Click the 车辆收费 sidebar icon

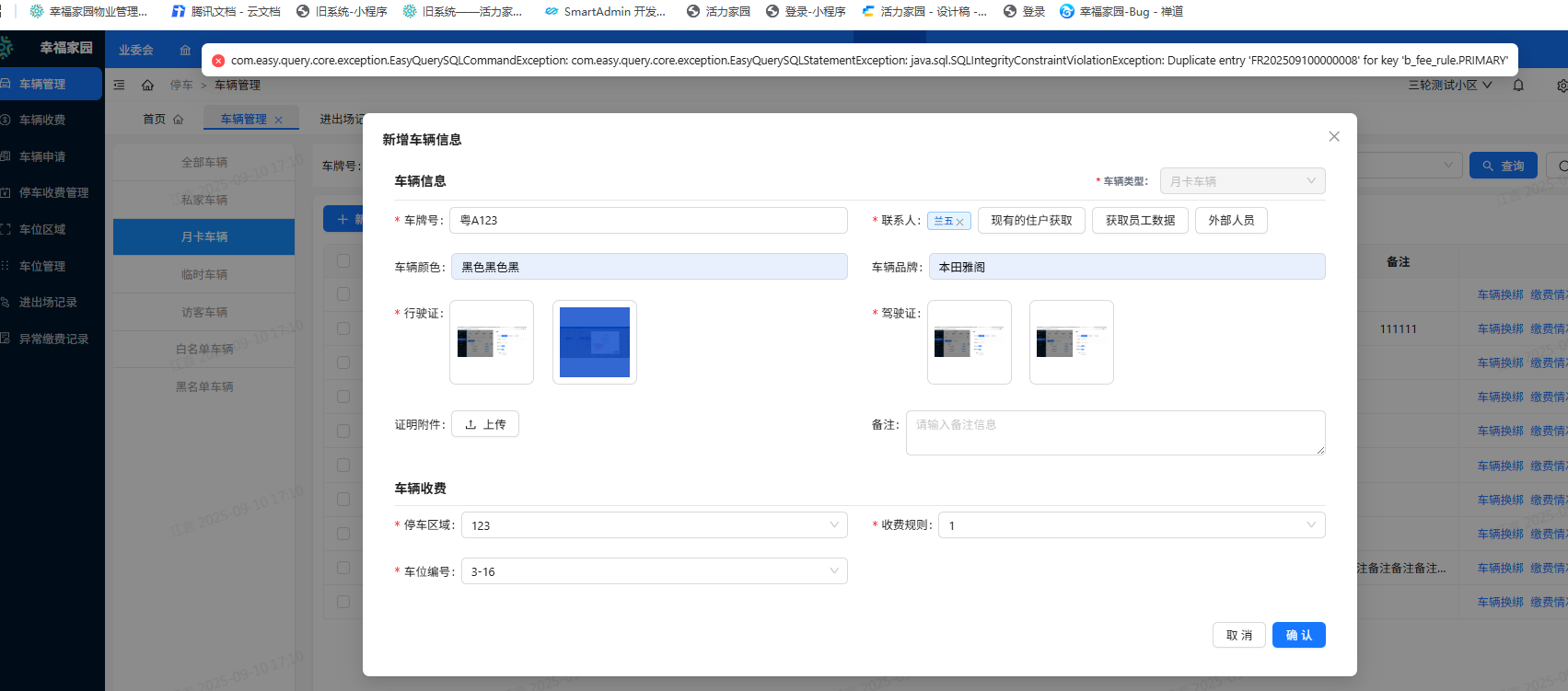pyautogui.click(x=6, y=120)
